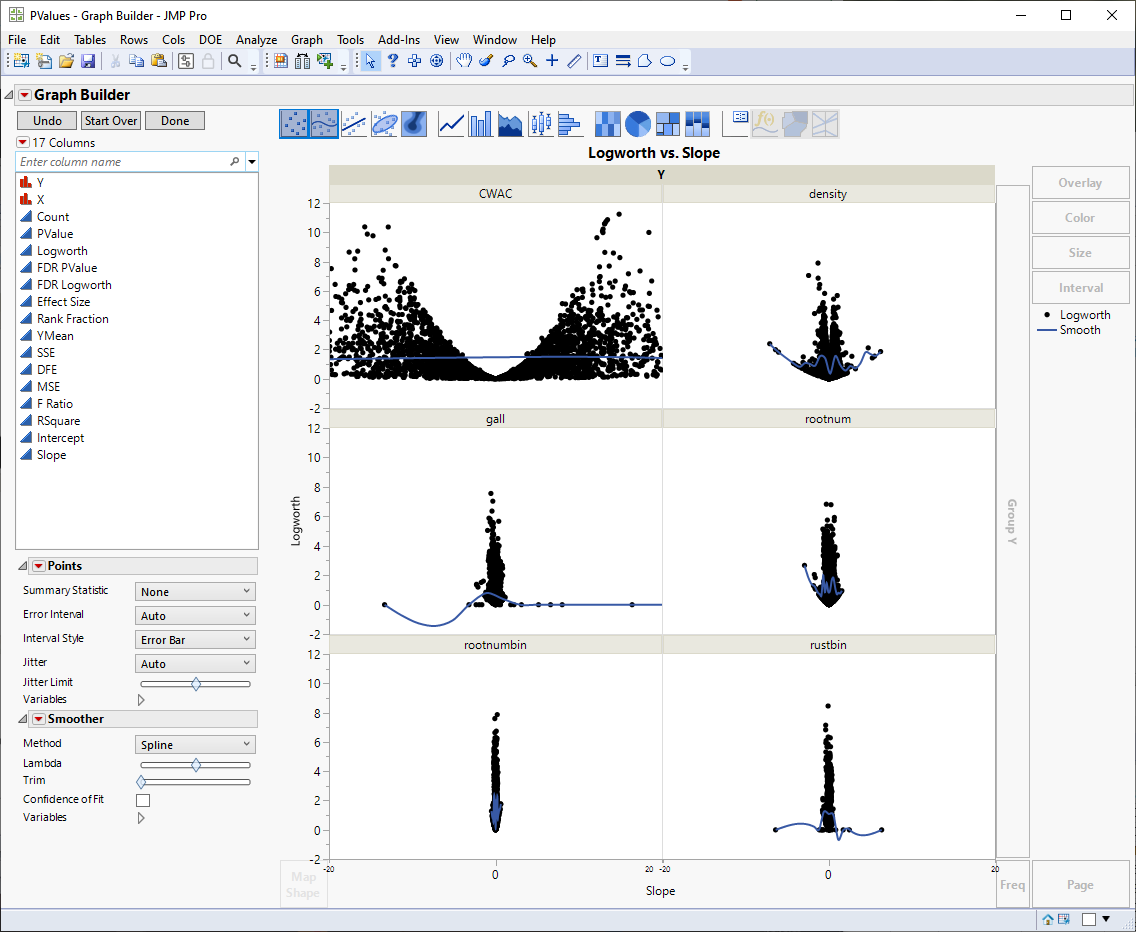Open the Analyze menu

coord(256,40)
